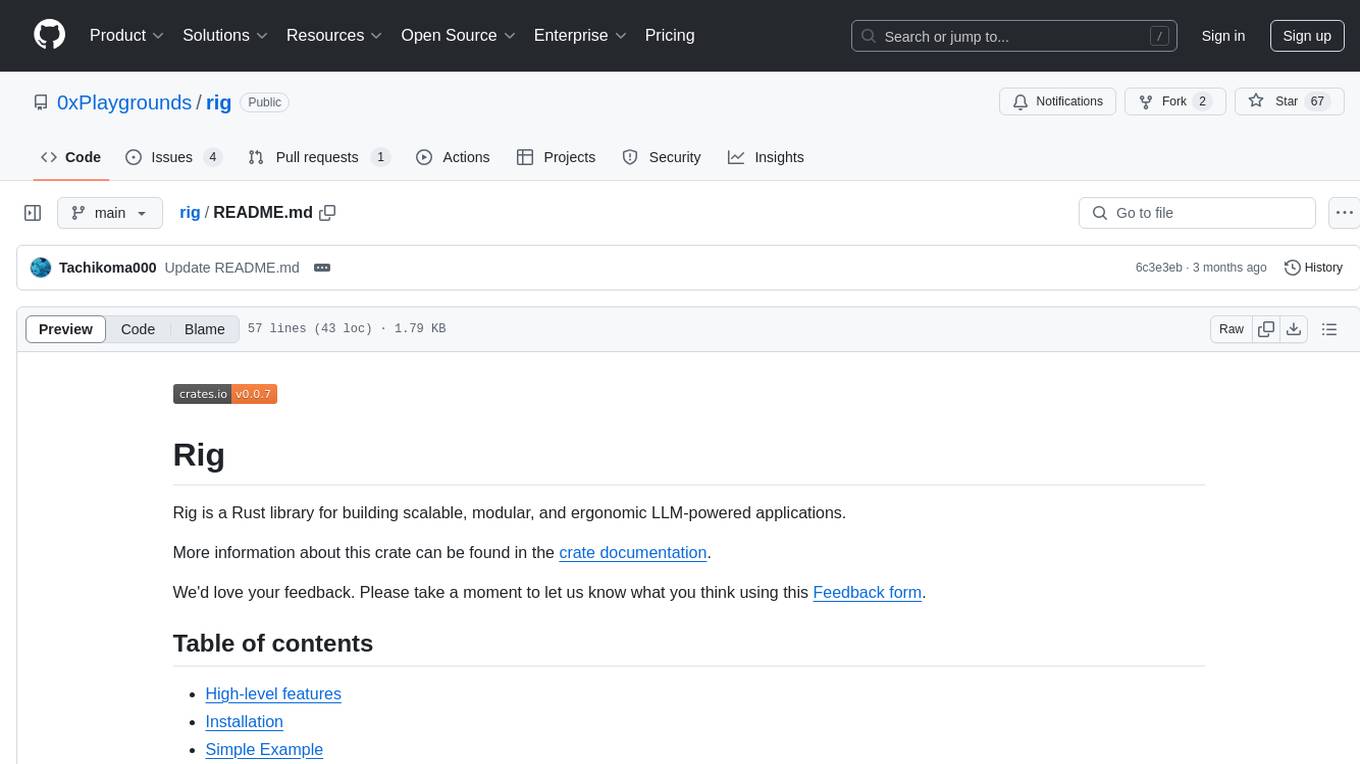This screenshot has width=1360, height=764.
Task: Select the Preview view
Action: 66,329
